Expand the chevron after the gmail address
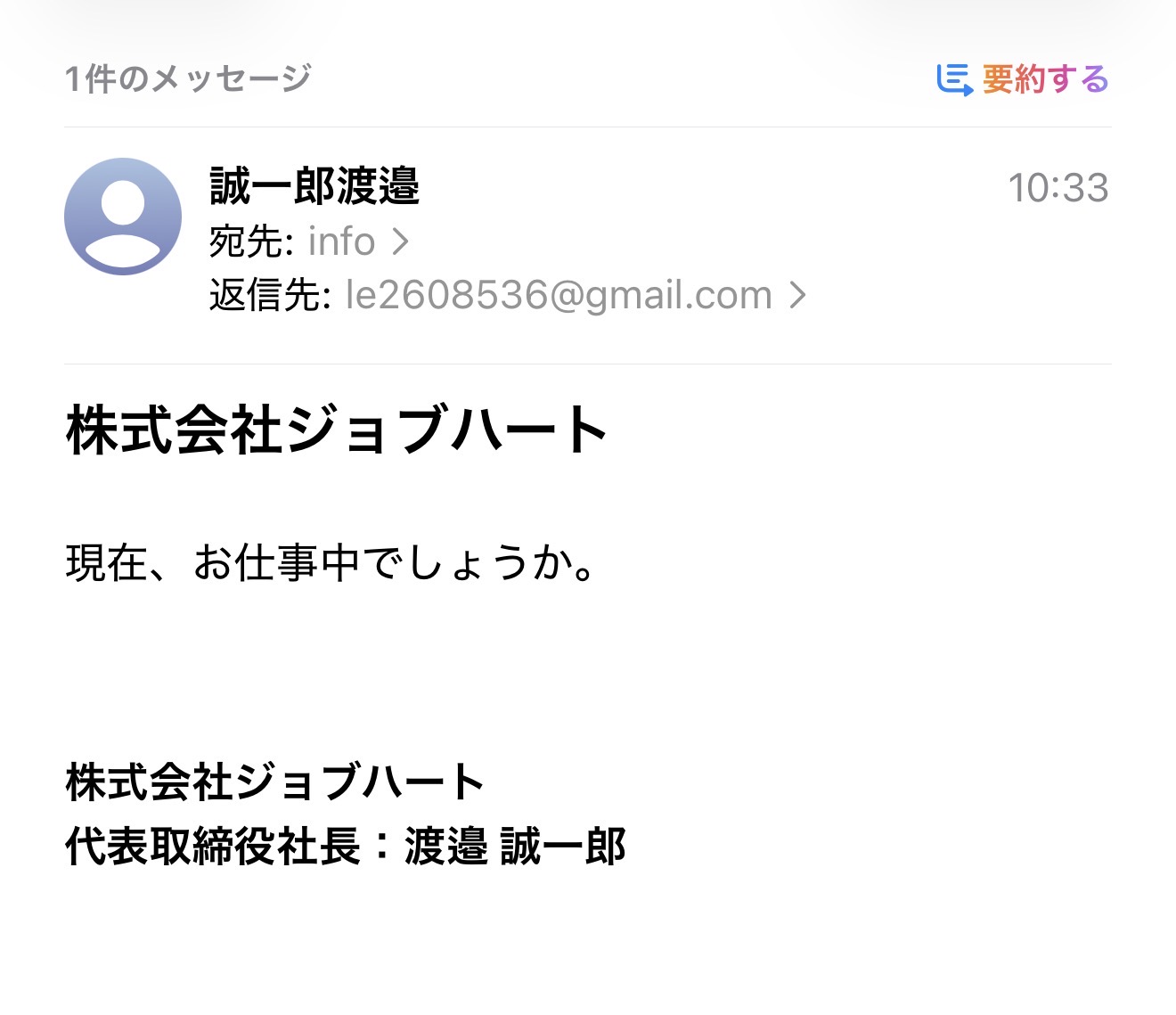The width and height of the screenshot is (1176, 1015). click(798, 295)
